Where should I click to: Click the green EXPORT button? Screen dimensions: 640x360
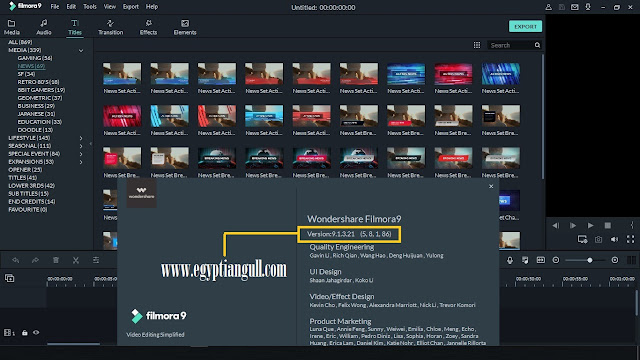tap(525, 27)
